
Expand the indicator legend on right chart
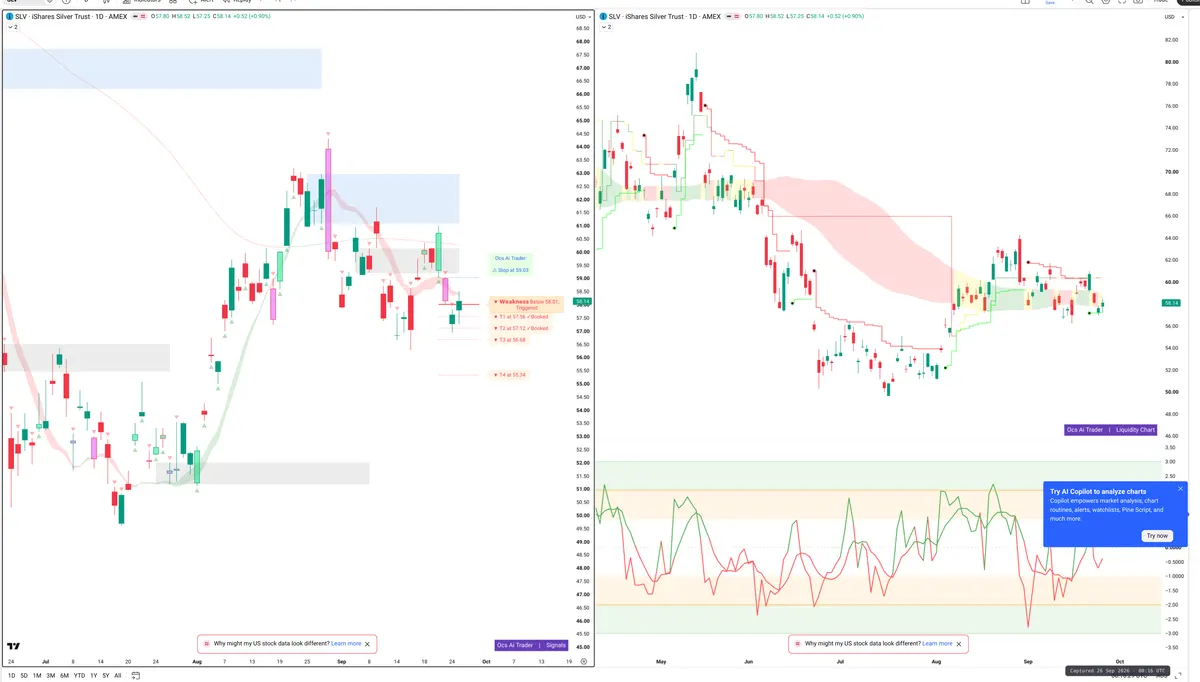click(x=606, y=27)
